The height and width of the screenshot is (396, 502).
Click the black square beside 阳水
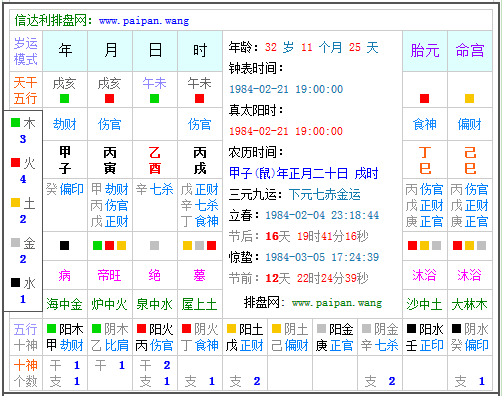tap(411, 329)
